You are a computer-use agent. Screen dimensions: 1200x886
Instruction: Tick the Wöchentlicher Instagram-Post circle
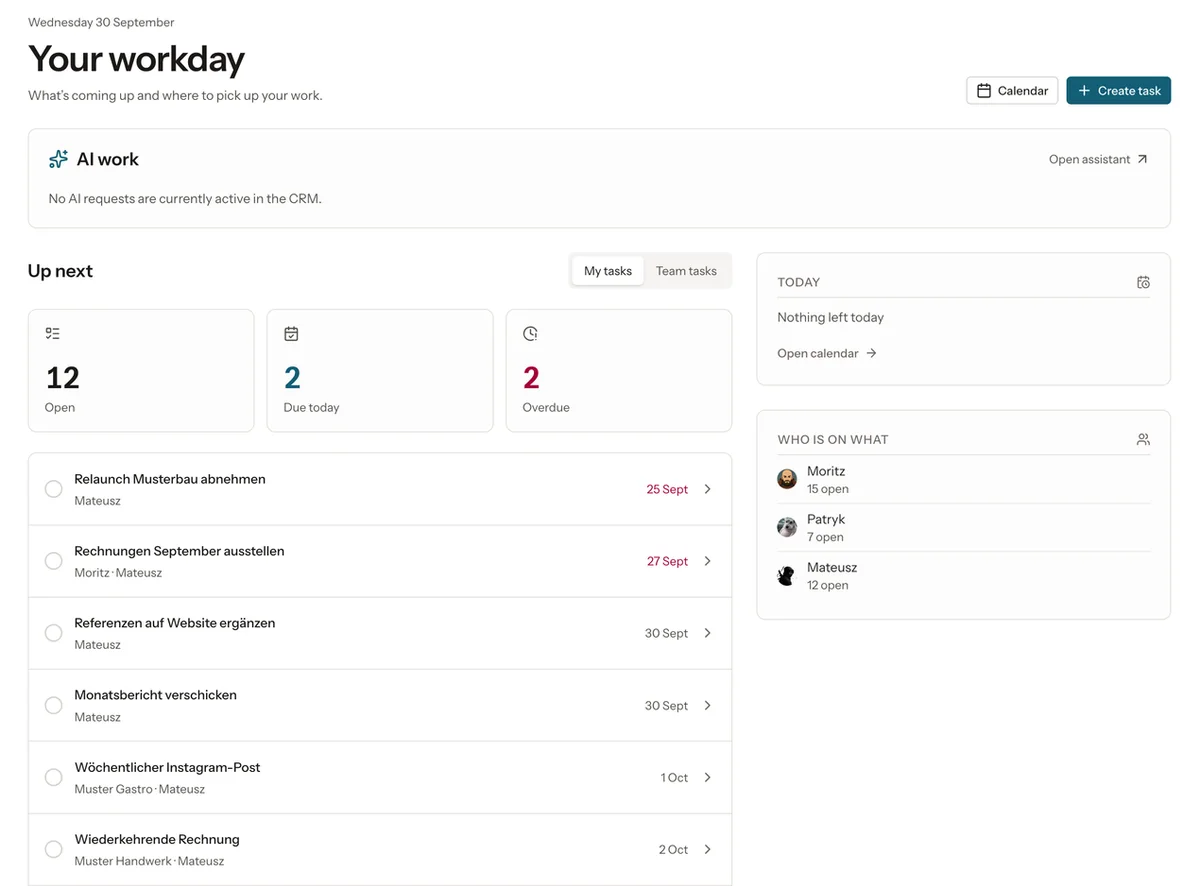point(54,777)
